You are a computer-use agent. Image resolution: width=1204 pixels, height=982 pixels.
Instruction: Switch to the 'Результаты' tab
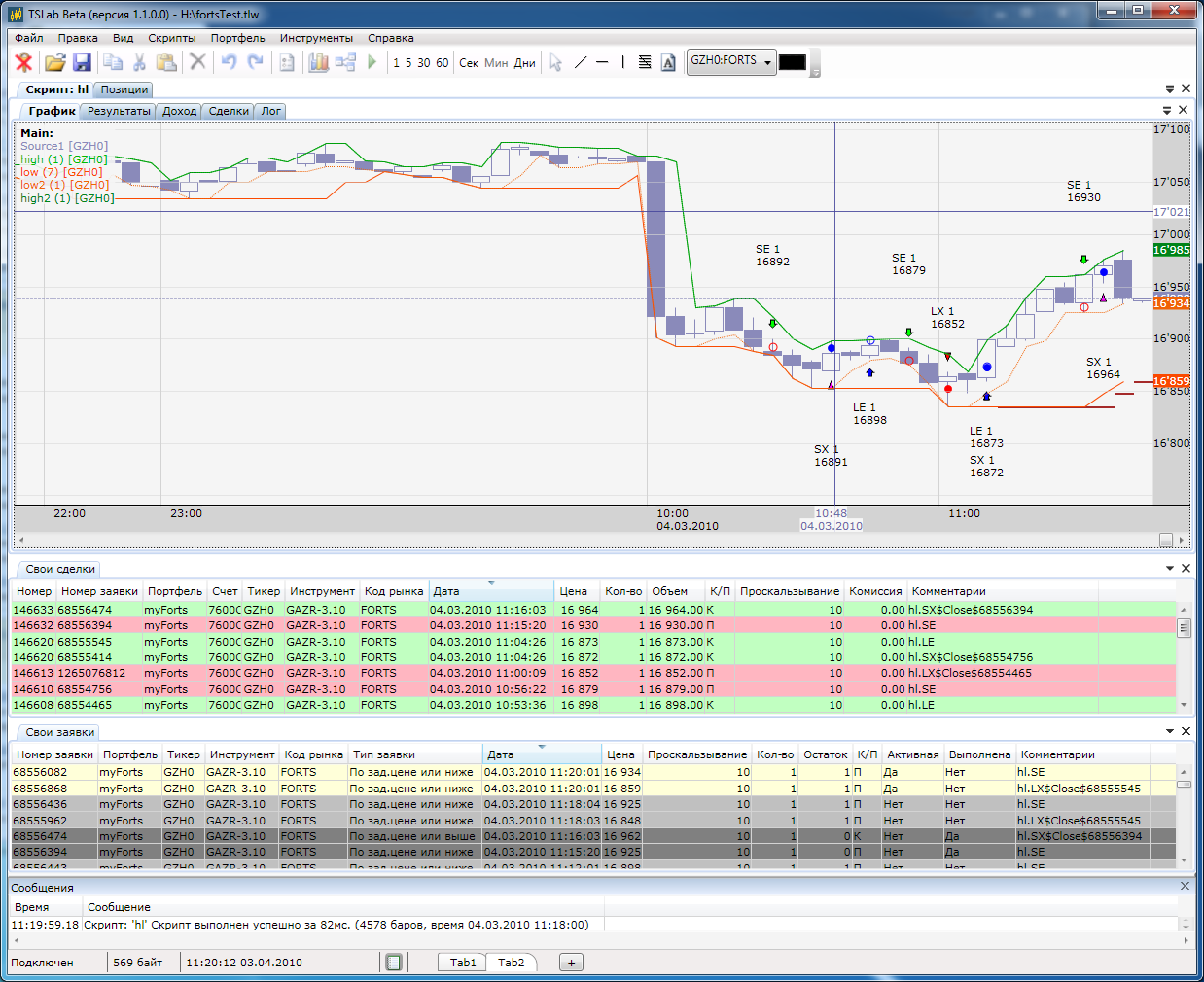tap(119, 111)
